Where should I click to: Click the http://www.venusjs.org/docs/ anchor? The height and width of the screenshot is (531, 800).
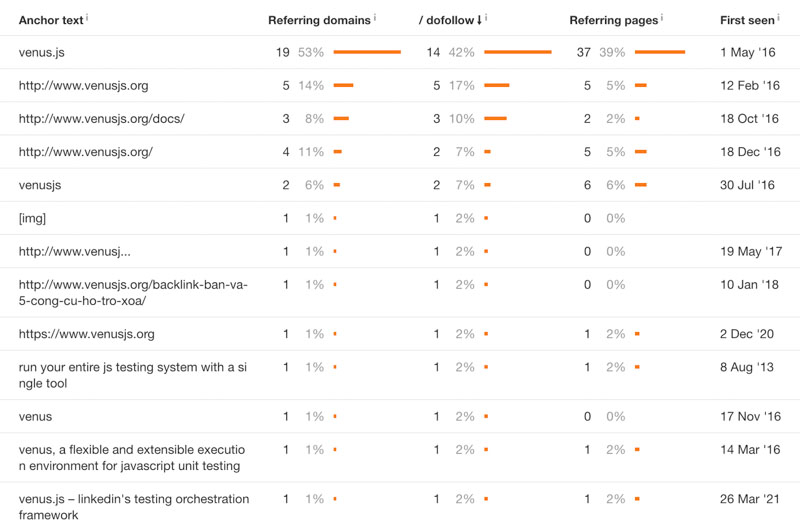point(101,118)
